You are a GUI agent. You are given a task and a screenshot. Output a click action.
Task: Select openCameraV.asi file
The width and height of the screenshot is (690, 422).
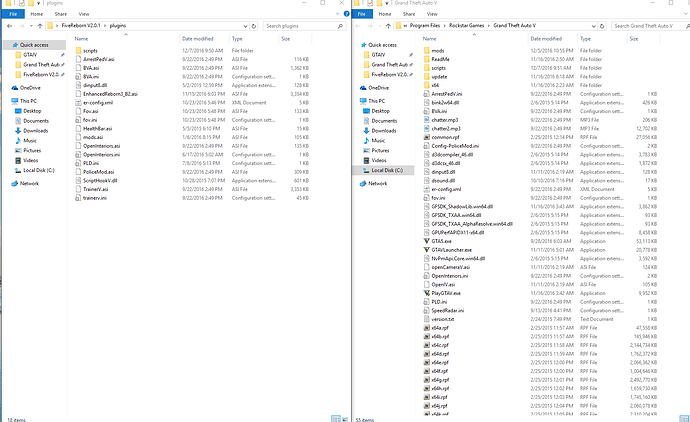pyautogui.click(x=450, y=267)
